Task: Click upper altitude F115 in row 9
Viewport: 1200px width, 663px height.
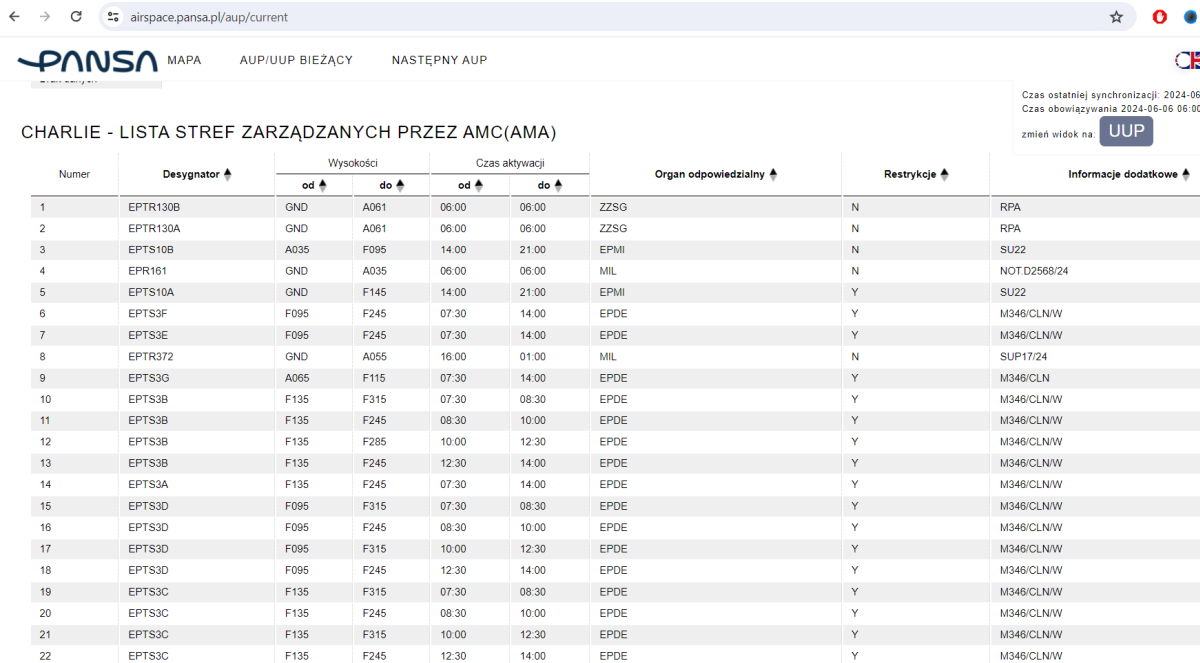Action: (374, 378)
